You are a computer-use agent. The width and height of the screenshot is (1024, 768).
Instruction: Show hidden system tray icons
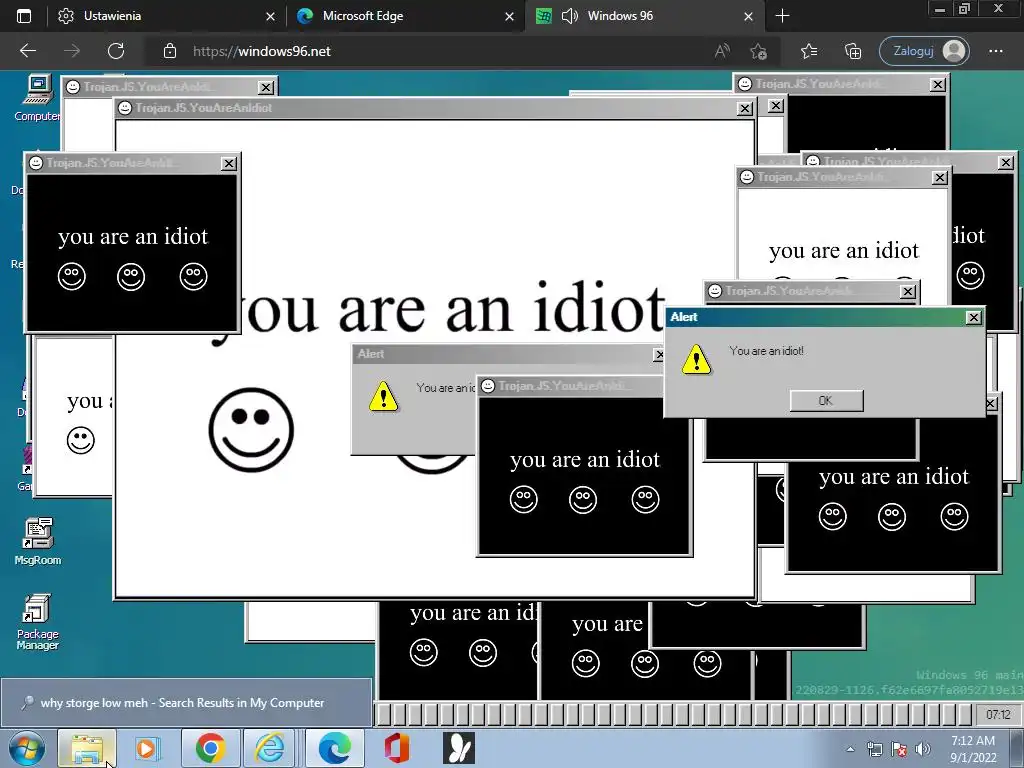click(x=850, y=749)
